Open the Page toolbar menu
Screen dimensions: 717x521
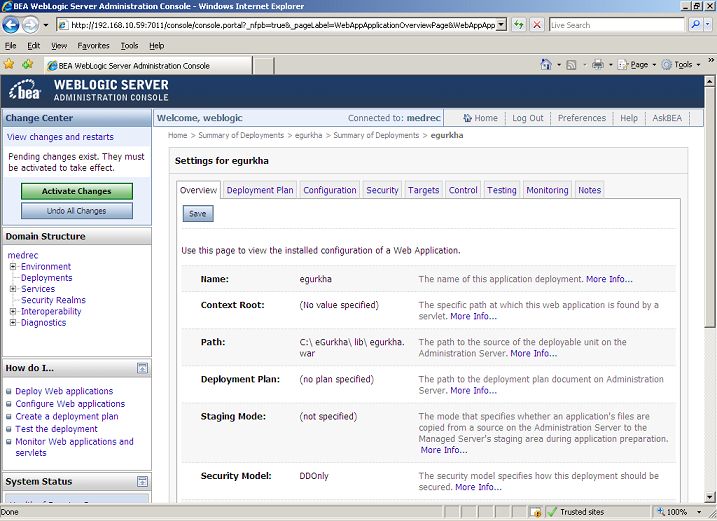click(x=637, y=65)
